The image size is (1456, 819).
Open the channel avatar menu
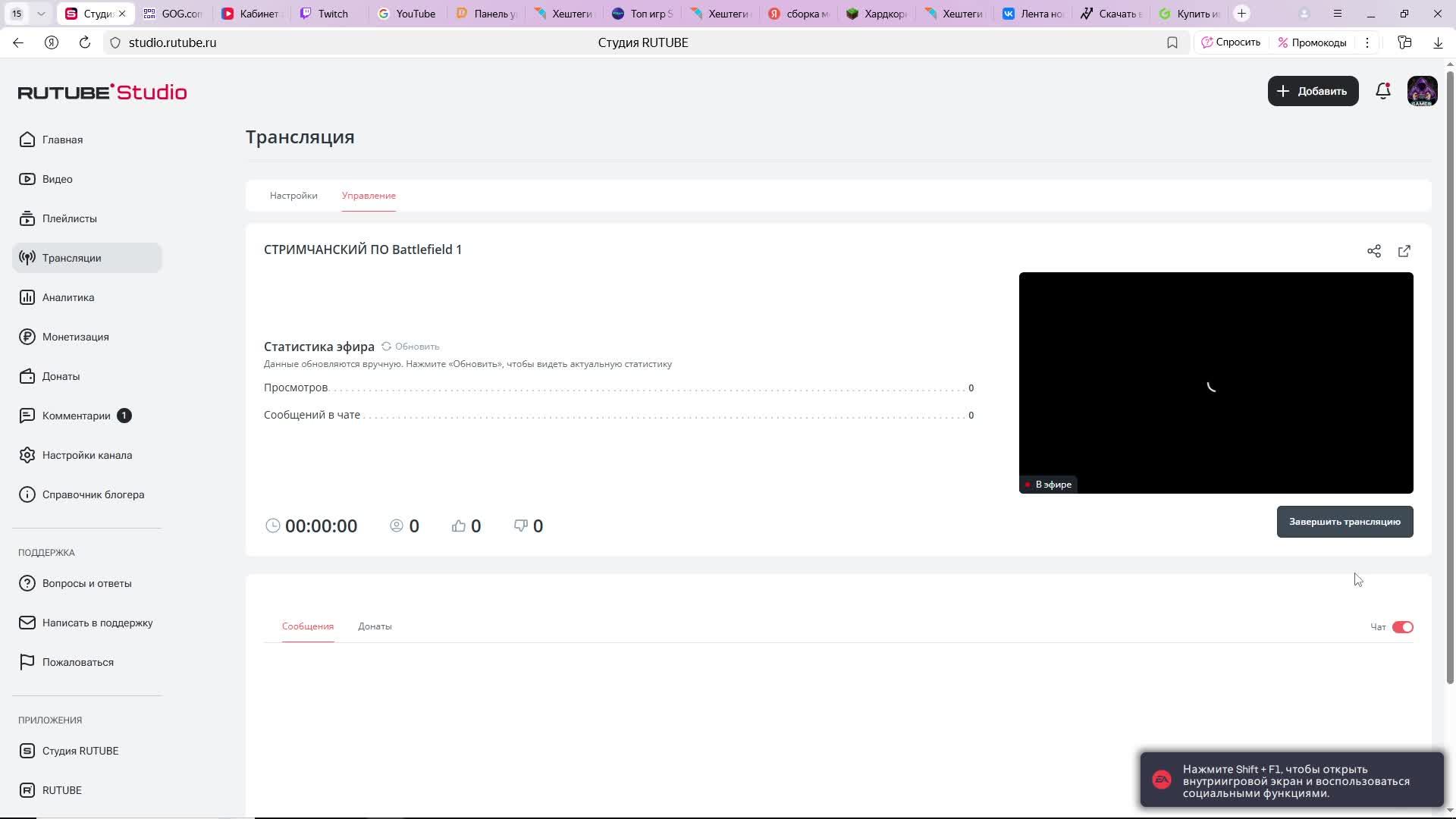(1422, 91)
